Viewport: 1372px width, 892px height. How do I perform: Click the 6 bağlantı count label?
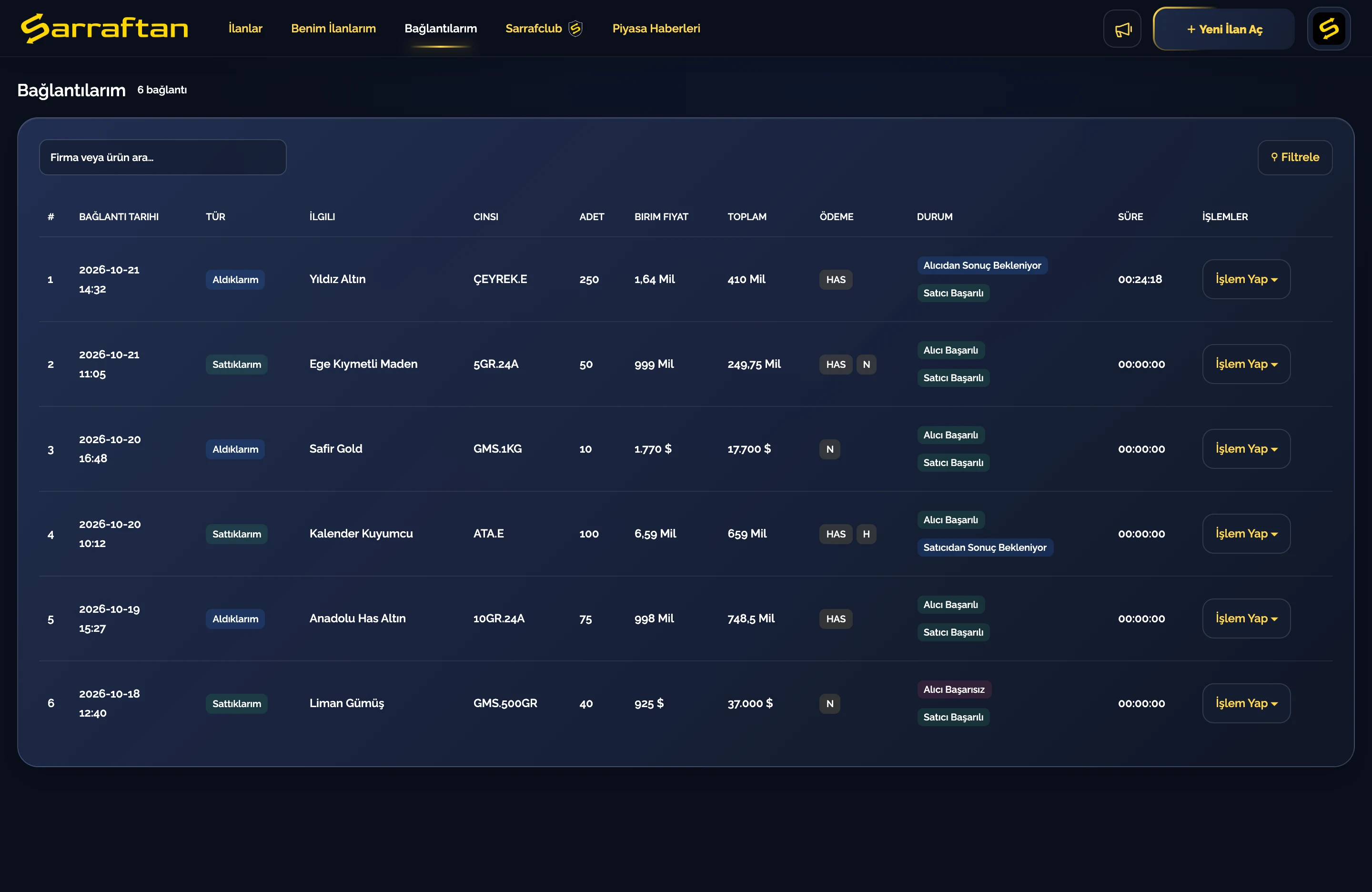tap(162, 90)
